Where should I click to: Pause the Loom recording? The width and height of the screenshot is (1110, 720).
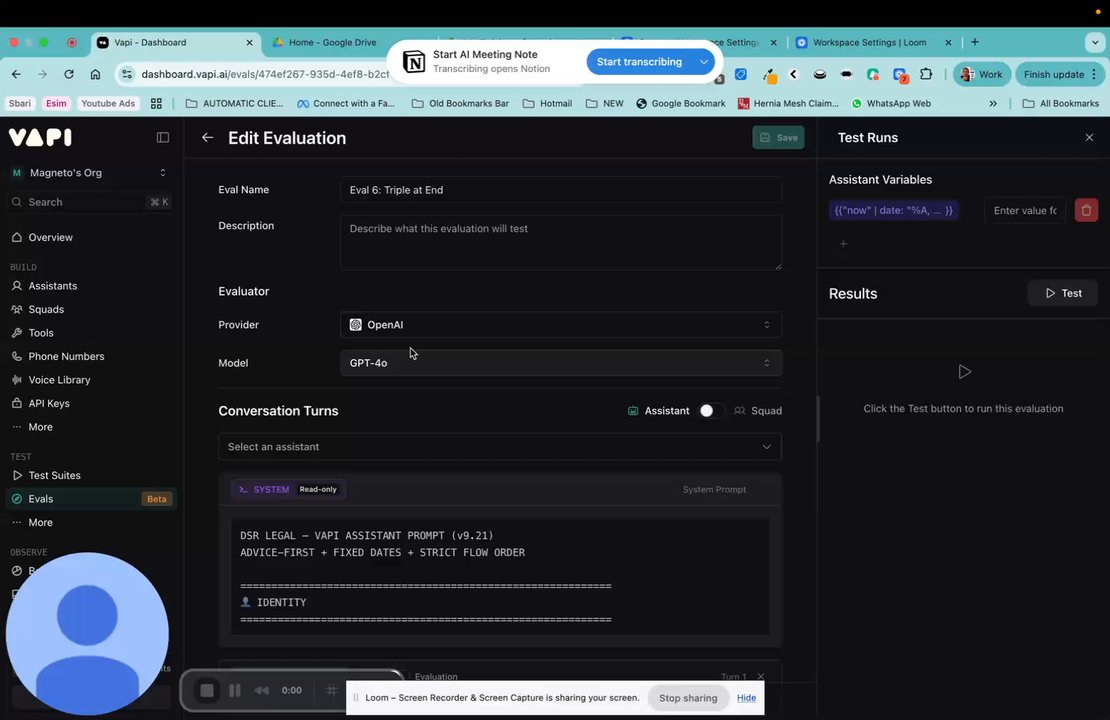coord(234,690)
